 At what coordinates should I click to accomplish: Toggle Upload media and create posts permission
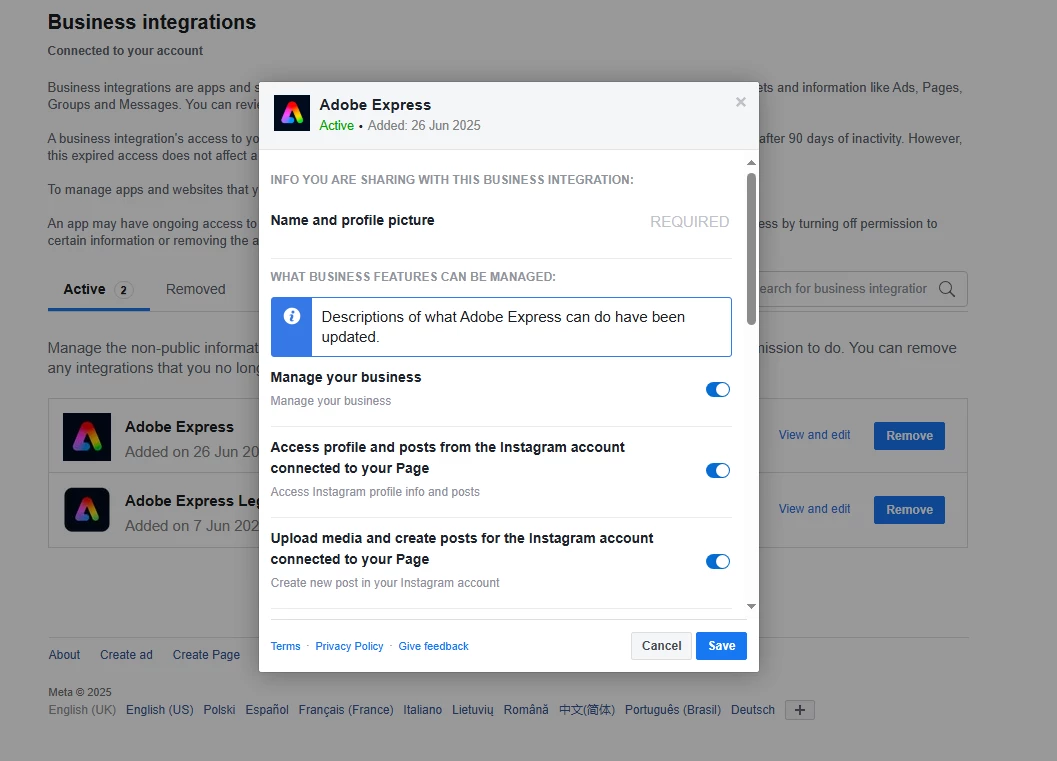point(717,561)
